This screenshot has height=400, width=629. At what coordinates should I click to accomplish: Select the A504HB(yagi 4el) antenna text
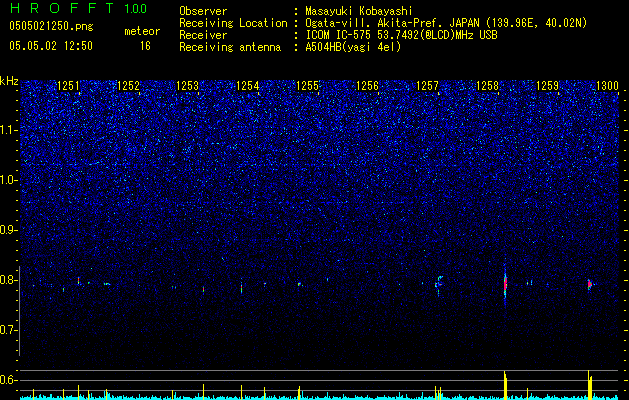(353, 47)
